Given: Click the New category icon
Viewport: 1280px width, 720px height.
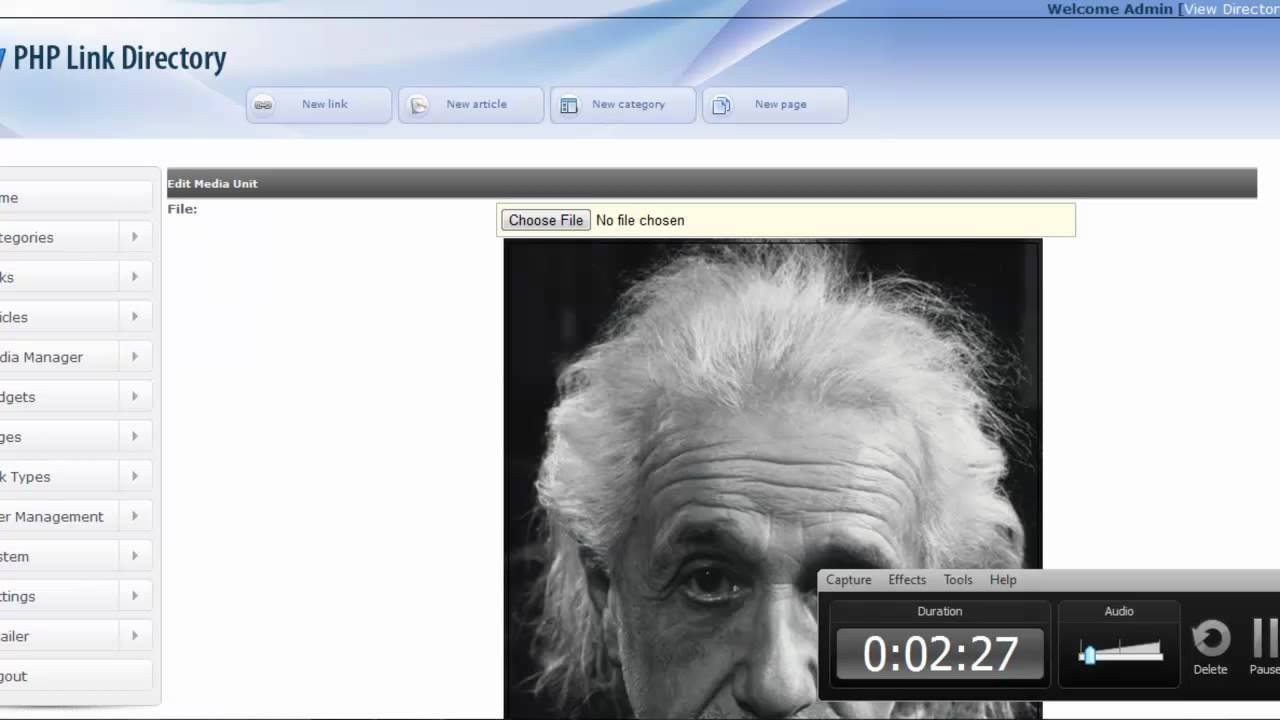Looking at the screenshot, I should point(569,105).
